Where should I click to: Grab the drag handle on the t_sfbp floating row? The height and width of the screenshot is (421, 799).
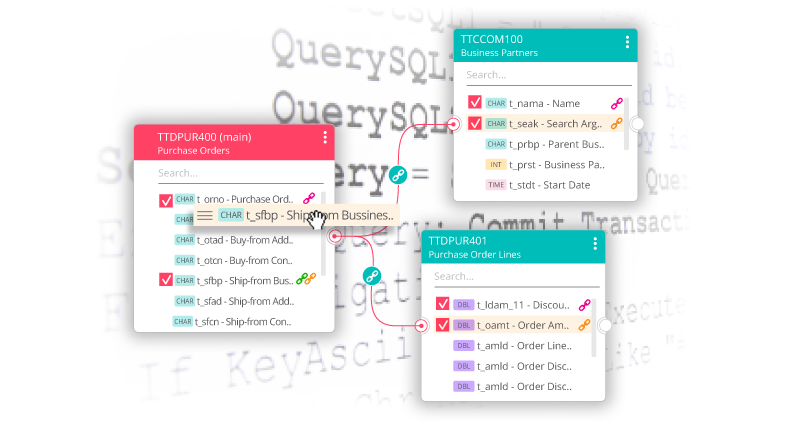[x=205, y=216]
